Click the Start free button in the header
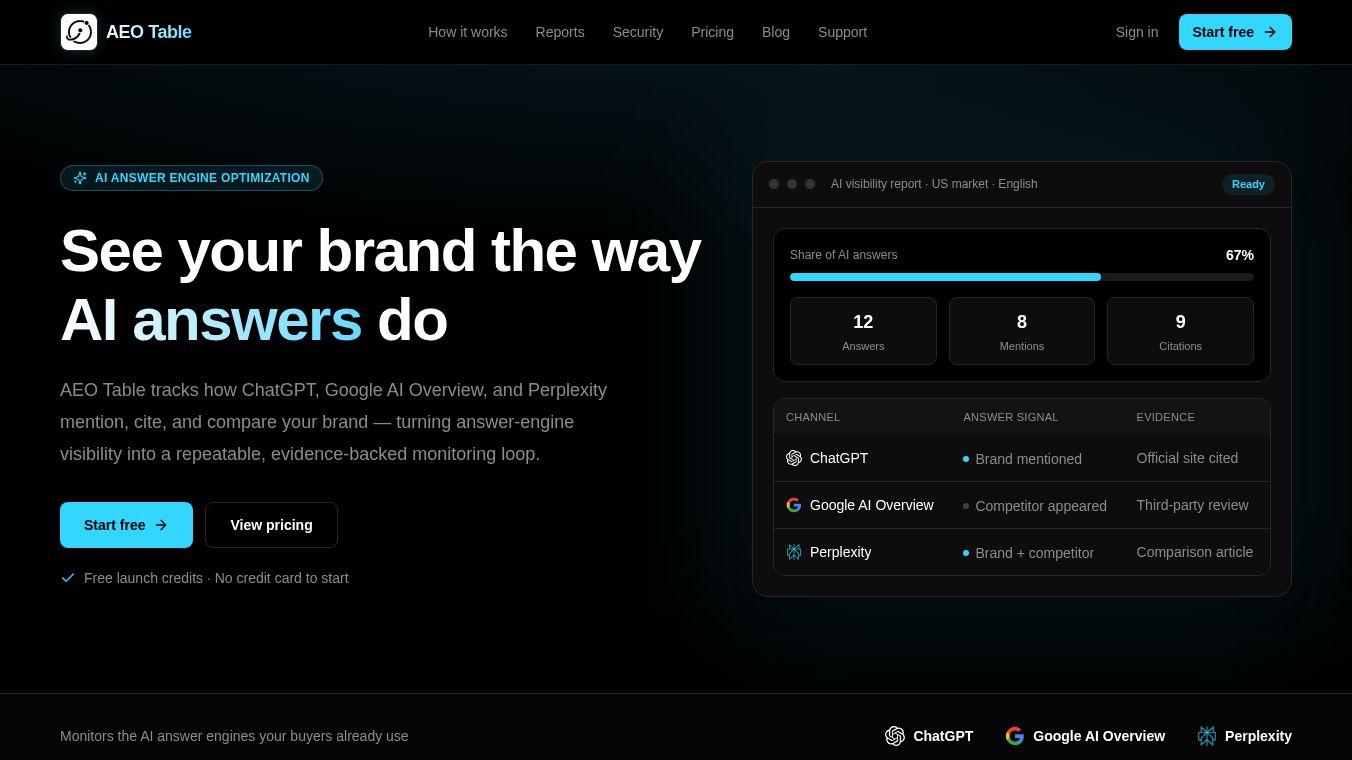The width and height of the screenshot is (1352, 760). pos(1235,32)
